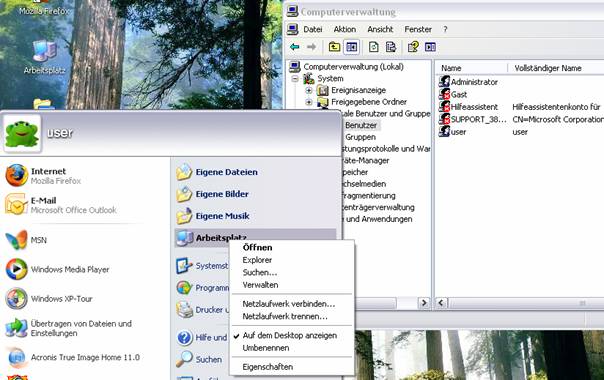Expand the Ereignisanzeige tree node

[309, 91]
